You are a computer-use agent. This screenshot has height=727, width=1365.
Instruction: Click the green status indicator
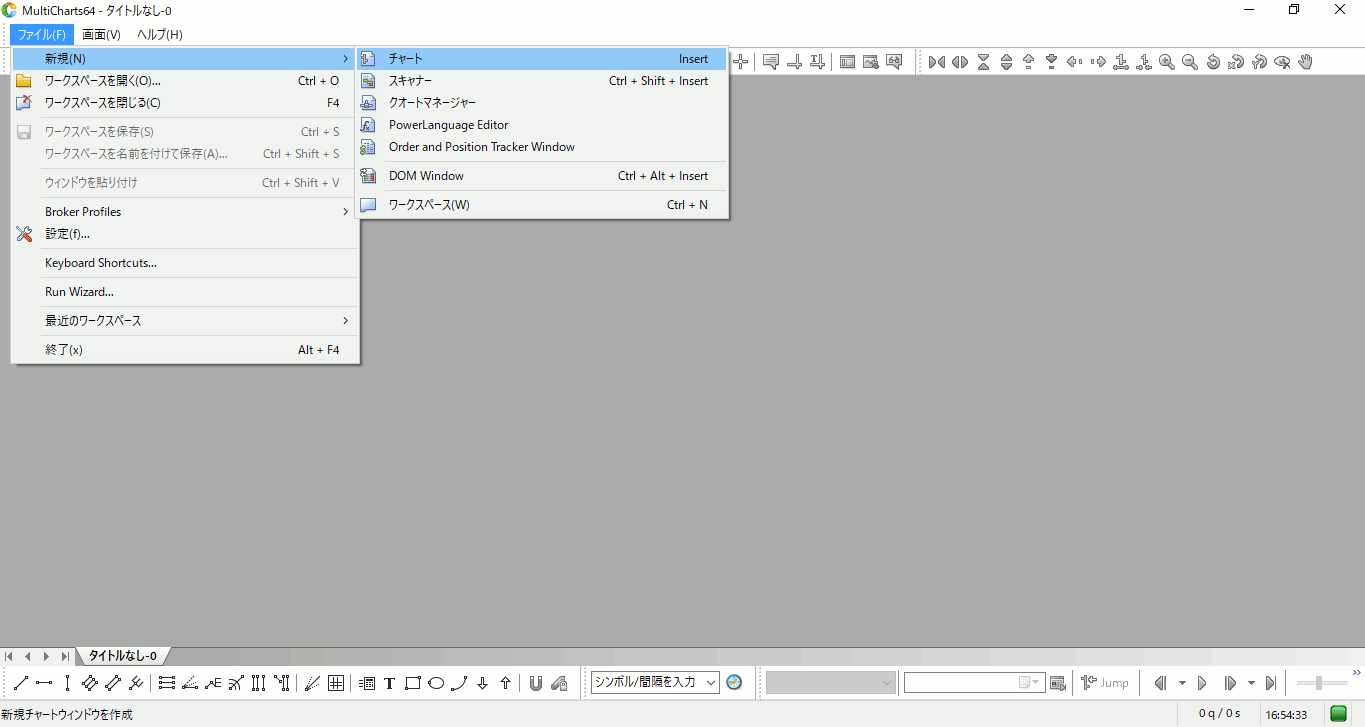coord(1338,714)
